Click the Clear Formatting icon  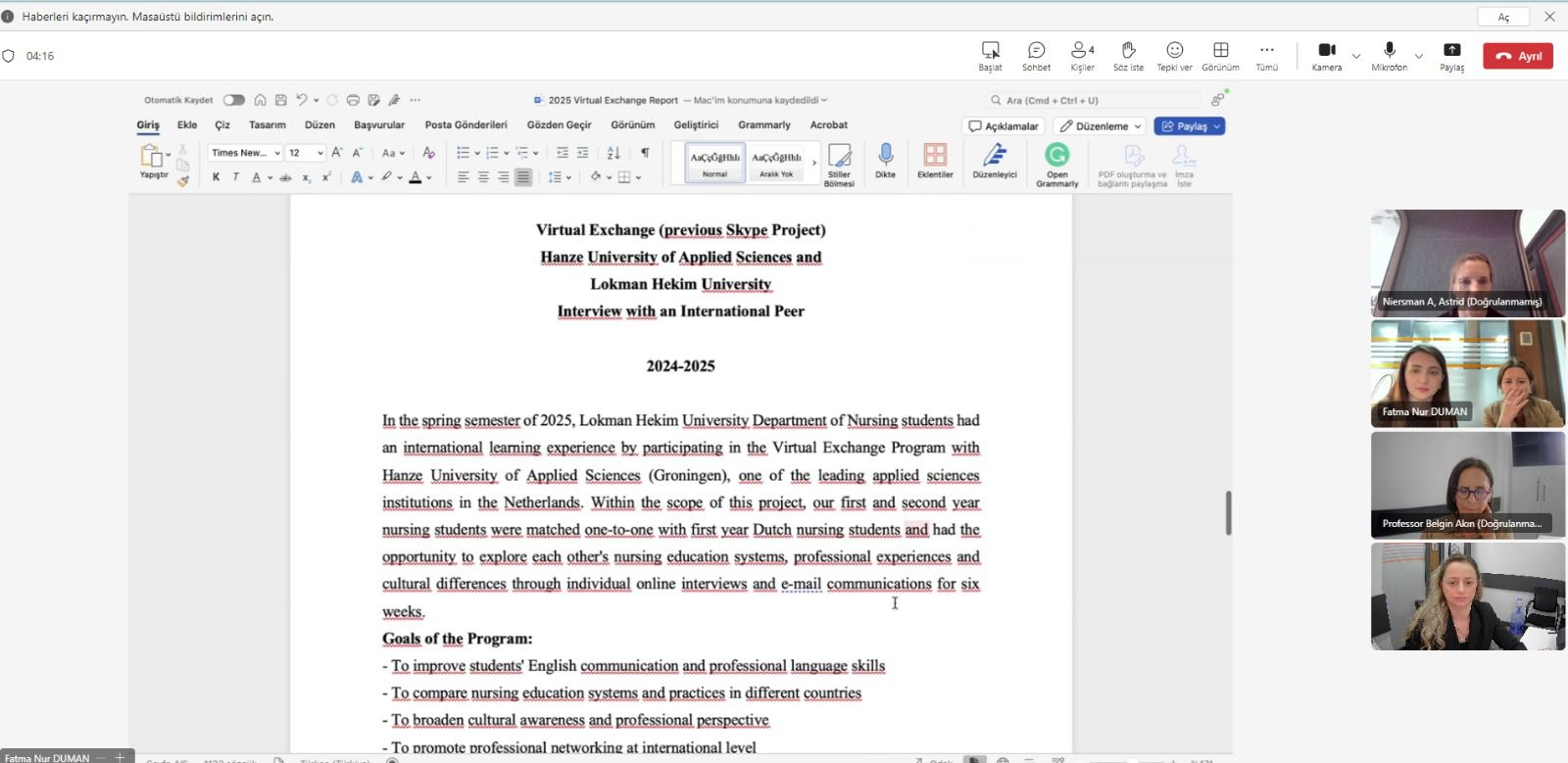point(428,153)
